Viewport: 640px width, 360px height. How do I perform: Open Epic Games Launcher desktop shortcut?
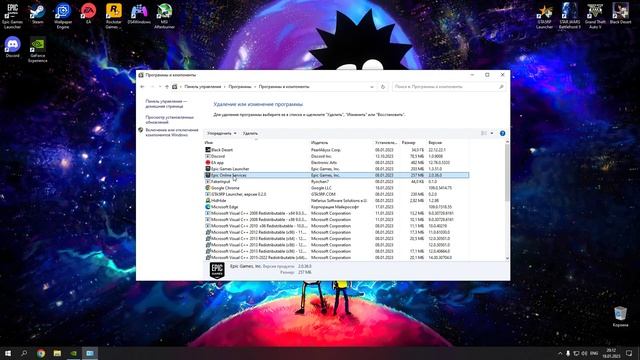pyautogui.click(x=12, y=16)
